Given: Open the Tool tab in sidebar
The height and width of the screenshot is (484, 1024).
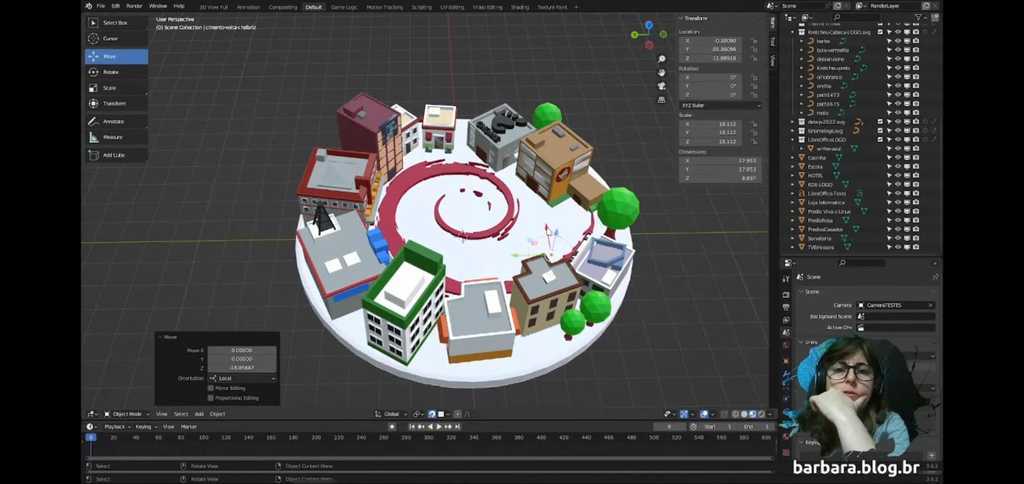Looking at the screenshot, I should (773, 40).
